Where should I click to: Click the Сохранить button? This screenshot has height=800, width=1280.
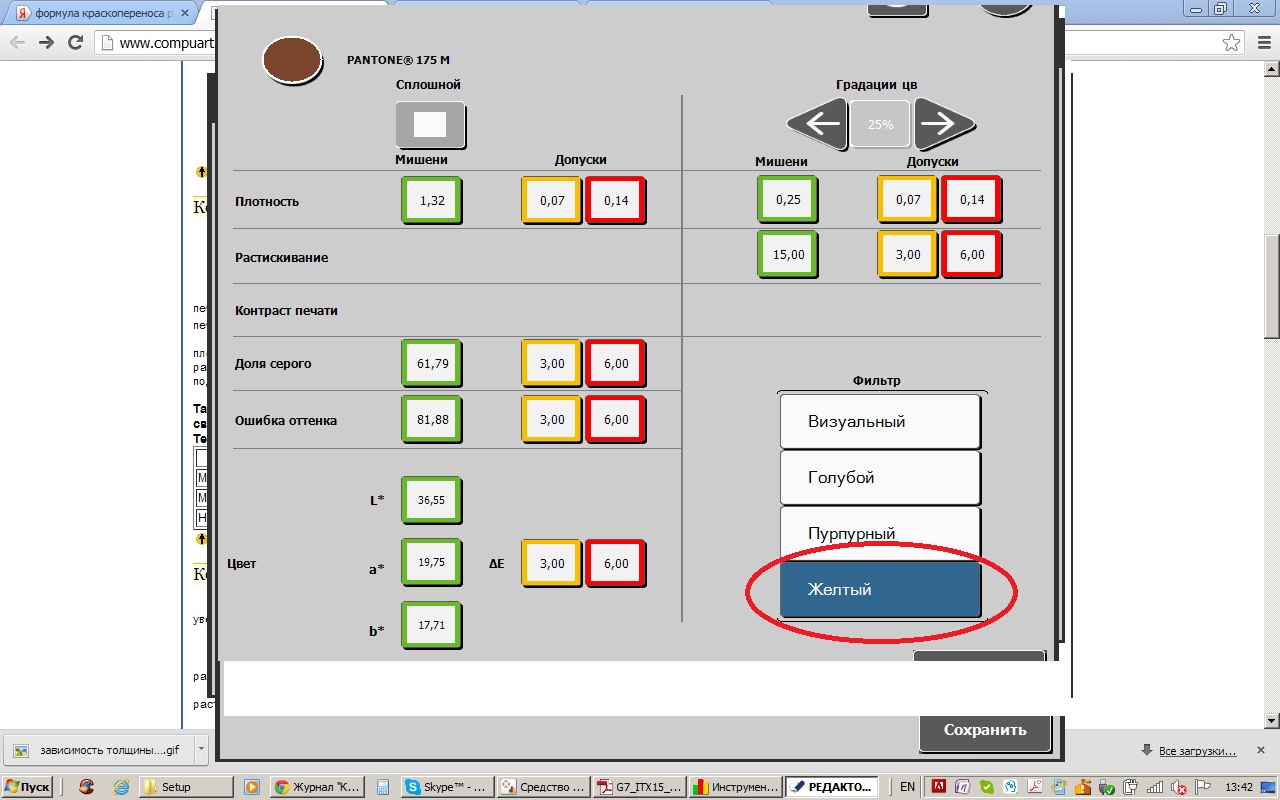(x=985, y=730)
